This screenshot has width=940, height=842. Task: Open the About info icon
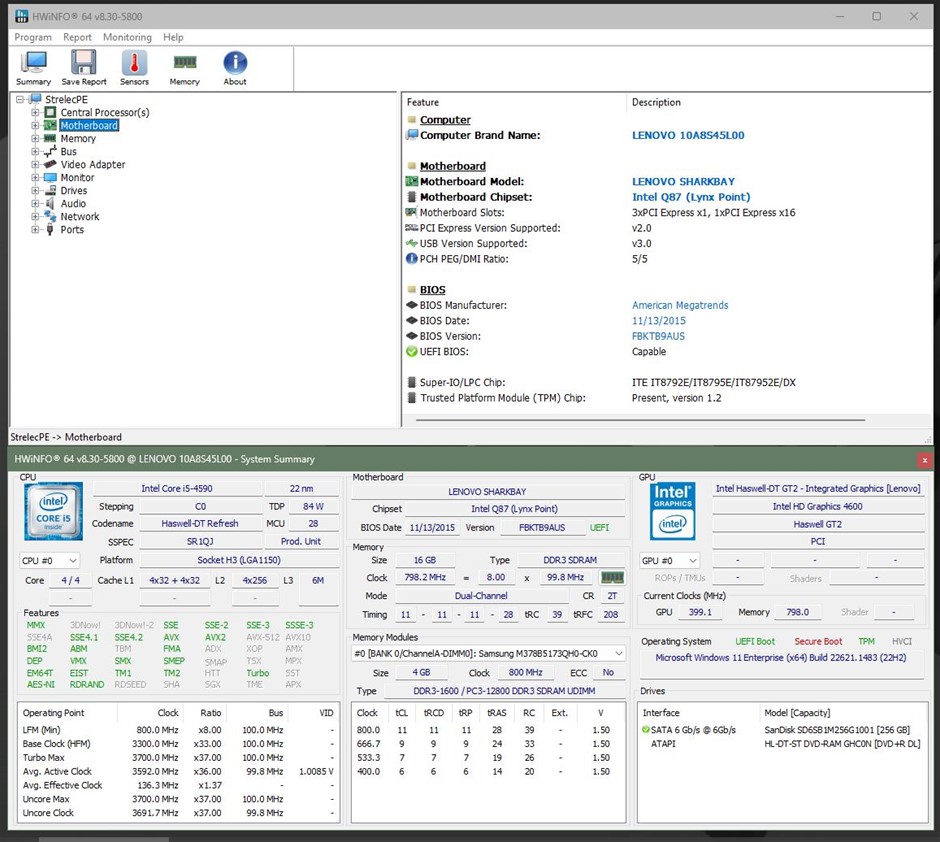[235, 68]
